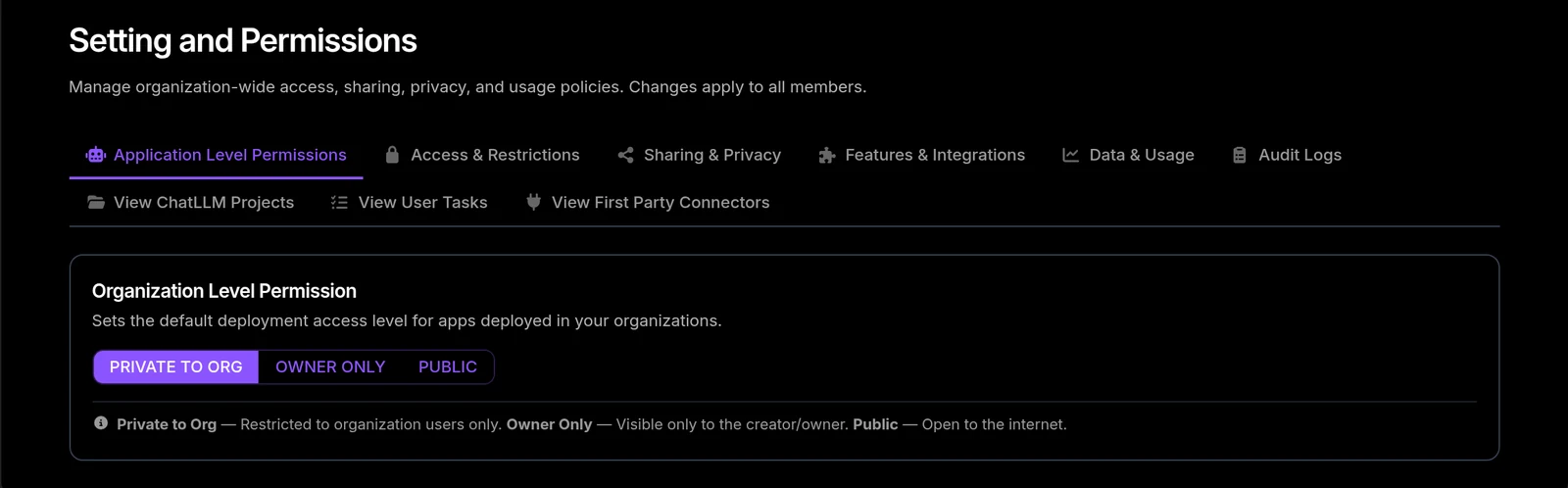1568x488 pixels.
Task: Click the lock icon for Access & Restrictions
Action: click(392, 155)
